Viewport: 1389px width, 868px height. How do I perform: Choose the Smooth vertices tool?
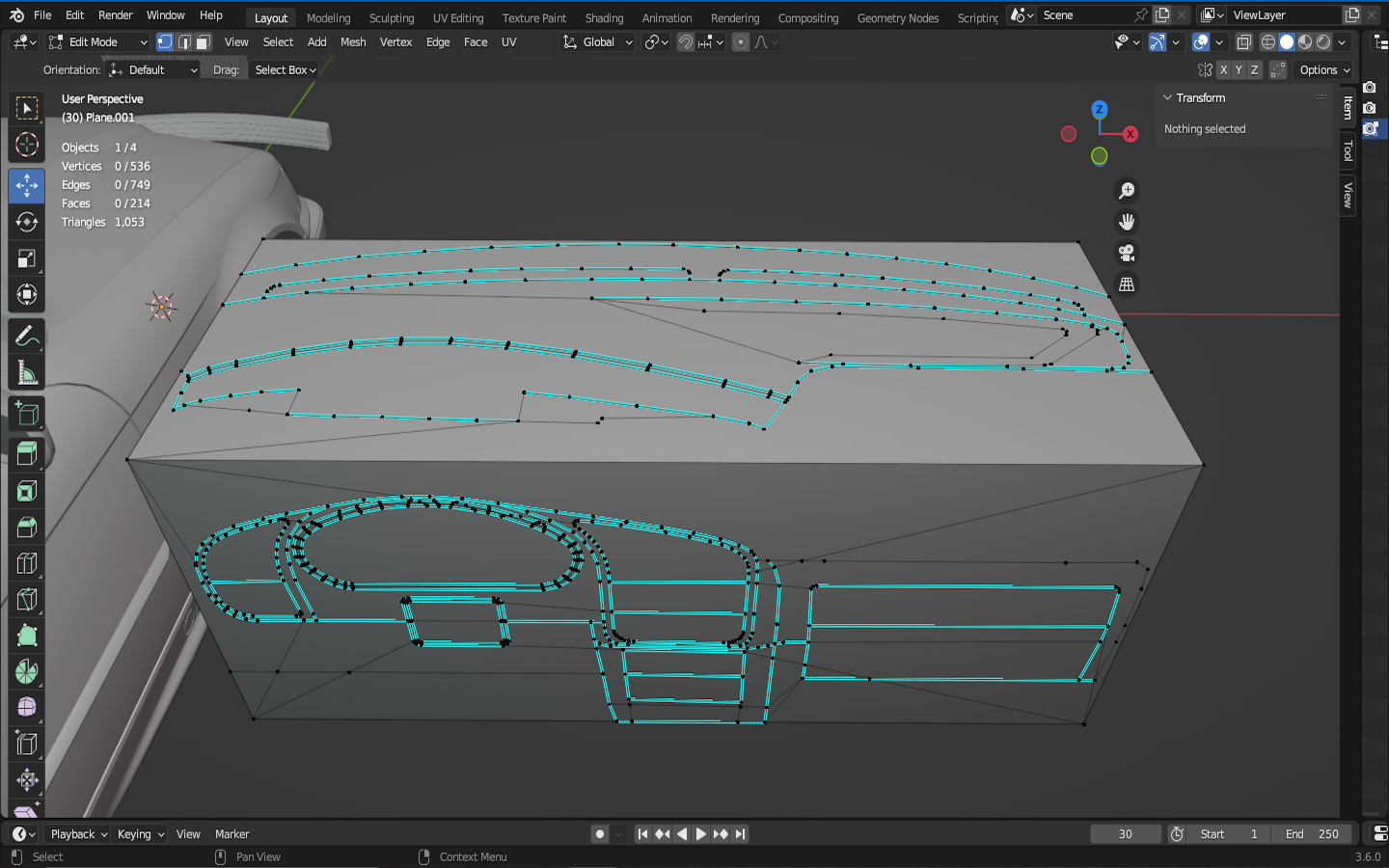click(27, 708)
